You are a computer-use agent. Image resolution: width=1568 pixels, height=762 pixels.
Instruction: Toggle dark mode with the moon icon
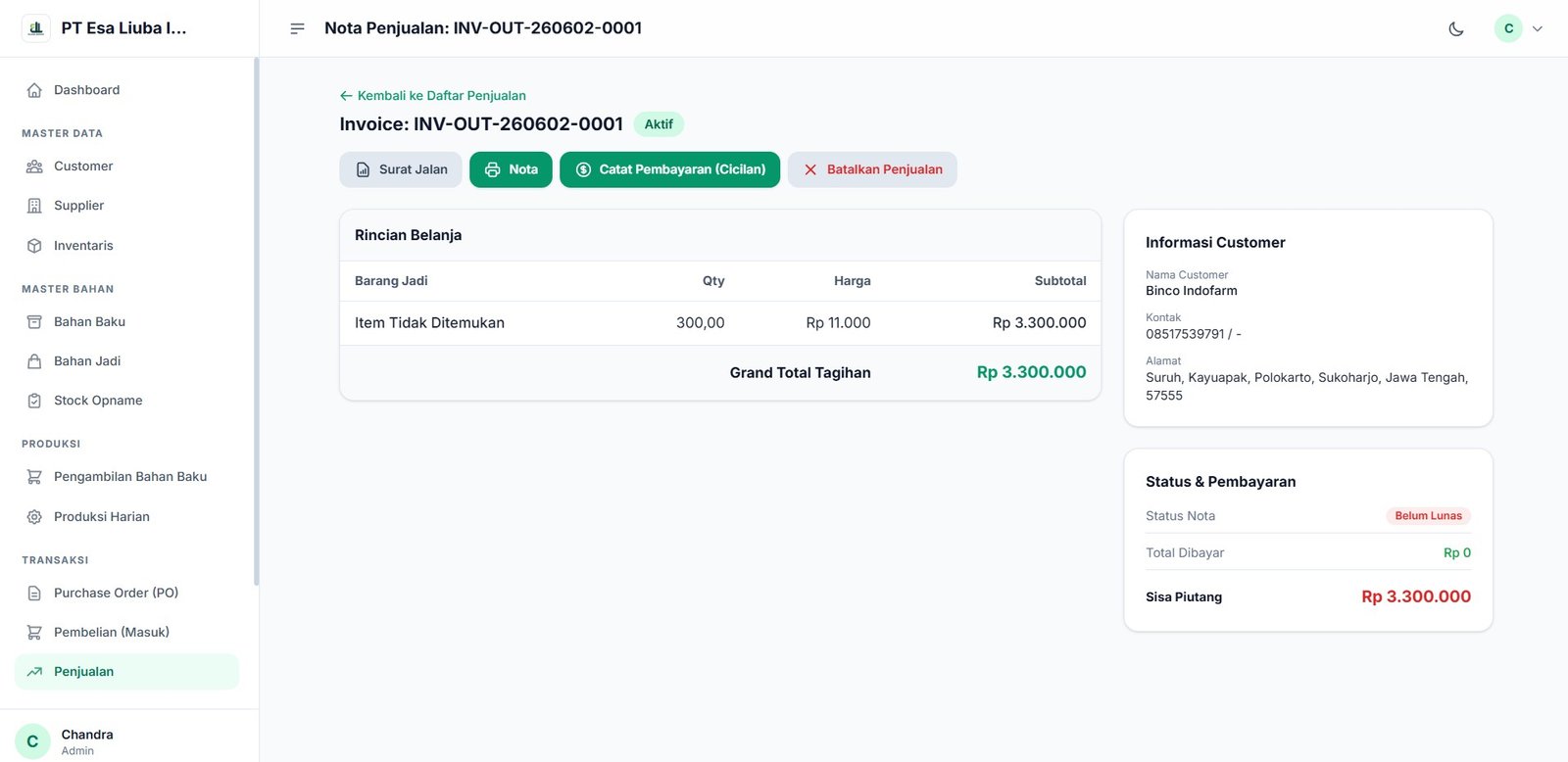pyautogui.click(x=1456, y=28)
